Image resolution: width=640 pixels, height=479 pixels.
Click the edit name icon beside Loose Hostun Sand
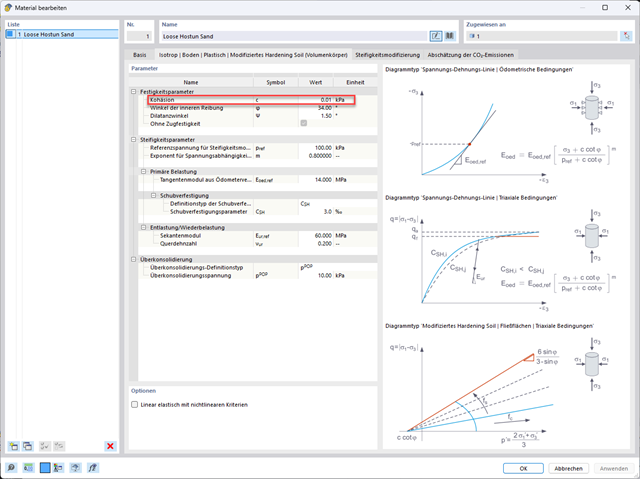[x=436, y=36]
